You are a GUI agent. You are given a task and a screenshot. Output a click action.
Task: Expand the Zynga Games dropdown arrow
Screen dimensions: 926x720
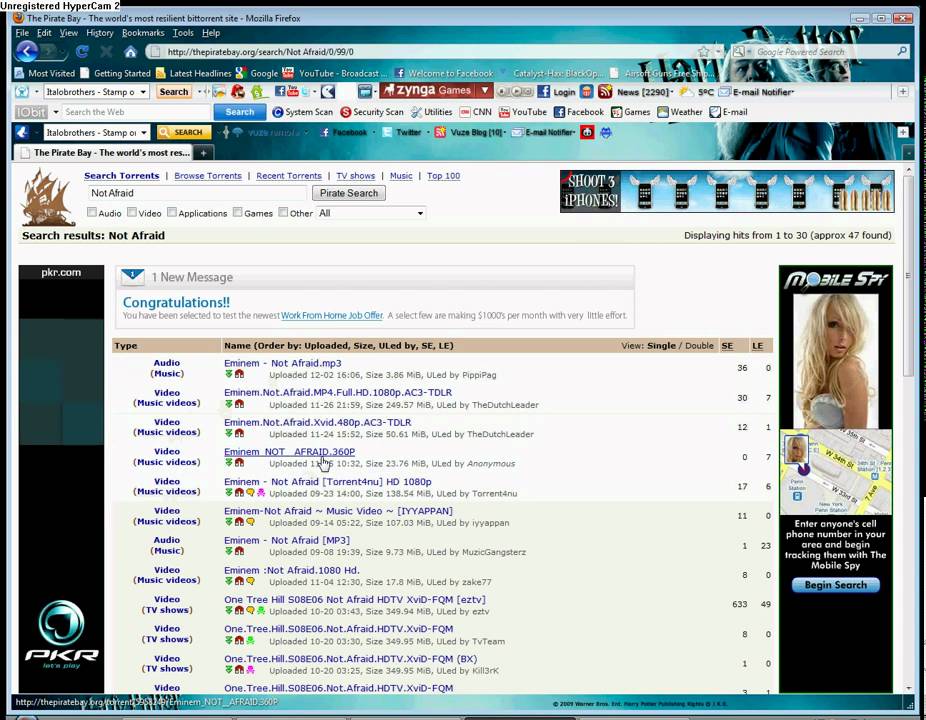pos(485,90)
